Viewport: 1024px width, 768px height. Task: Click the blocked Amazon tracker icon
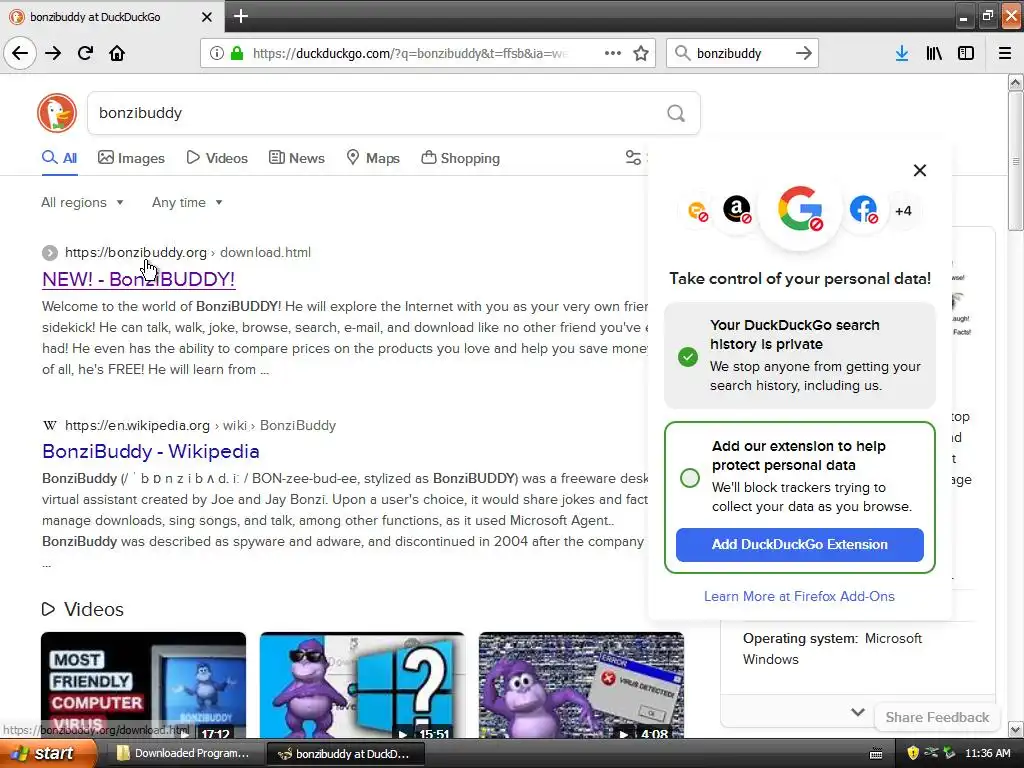point(737,210)
